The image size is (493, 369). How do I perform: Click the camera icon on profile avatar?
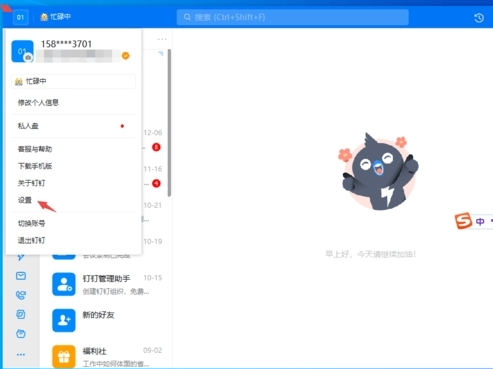[29, 58]
